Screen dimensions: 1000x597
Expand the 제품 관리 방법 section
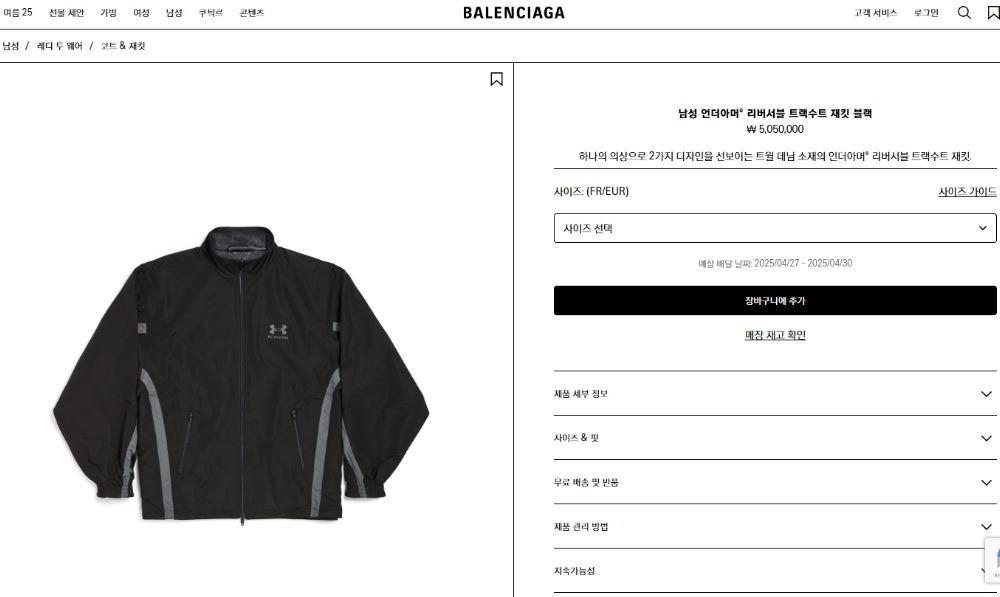pyautogui.click(x=775, y=527)
